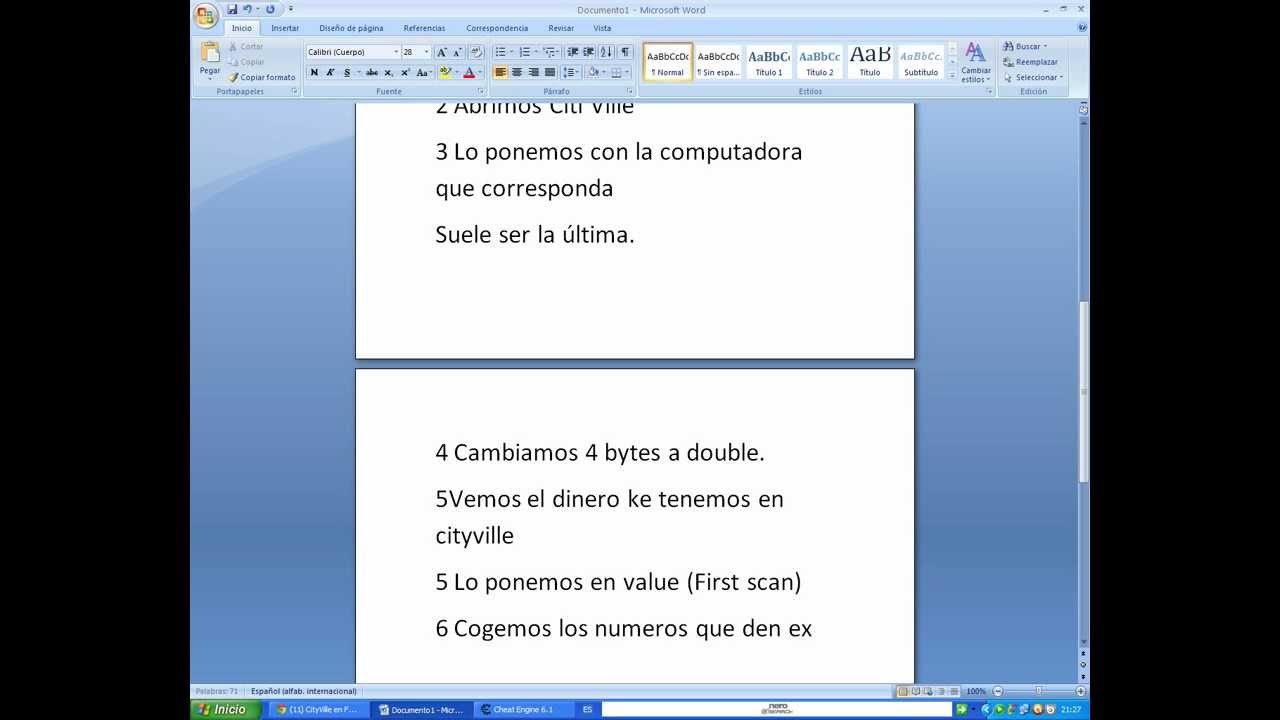The image size is (1280, 720).
Task: Sort the selected text alphabetically
Action: [x=607, y=52]
